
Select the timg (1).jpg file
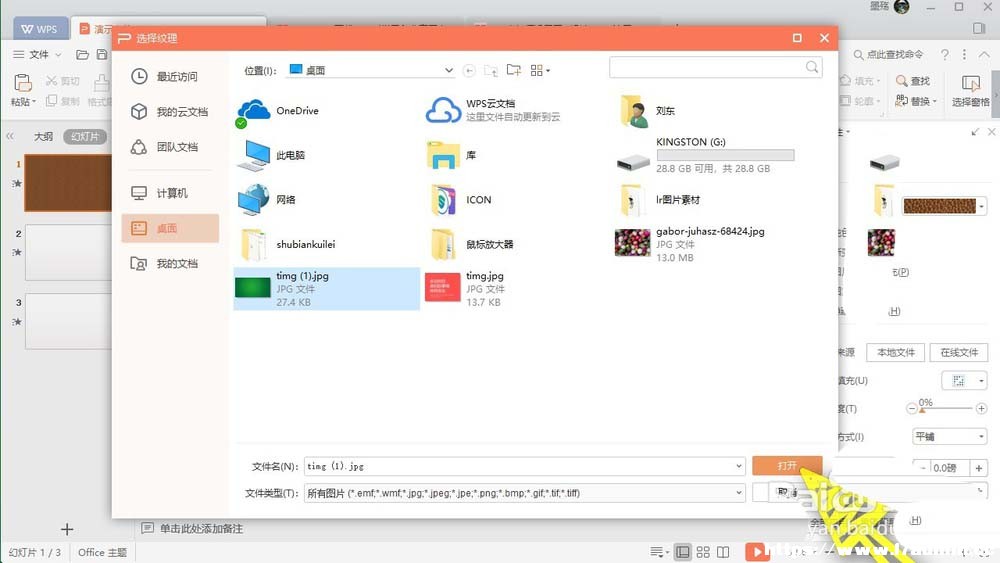pyautogui.click(x=327, y=289)
